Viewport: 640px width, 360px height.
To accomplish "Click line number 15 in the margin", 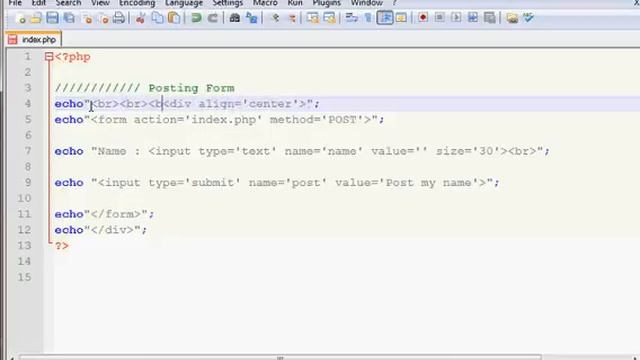I will point(24,277).
